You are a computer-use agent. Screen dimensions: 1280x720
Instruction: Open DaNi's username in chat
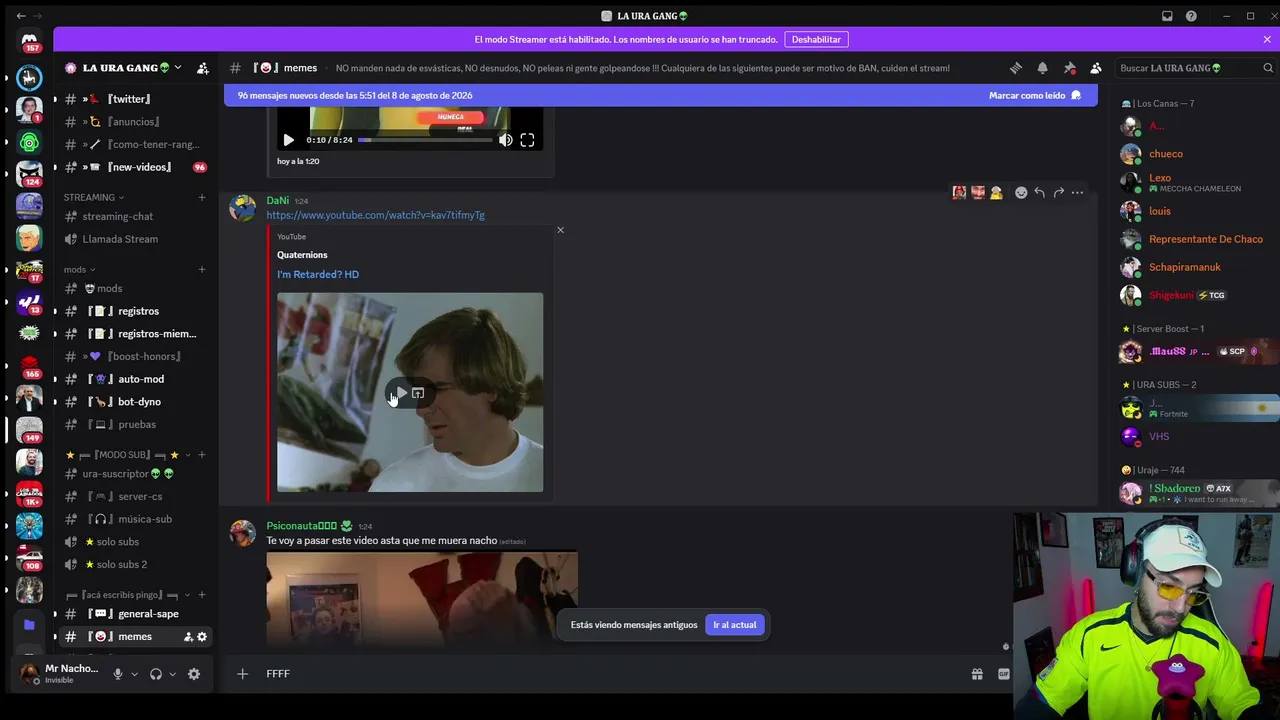277,200
